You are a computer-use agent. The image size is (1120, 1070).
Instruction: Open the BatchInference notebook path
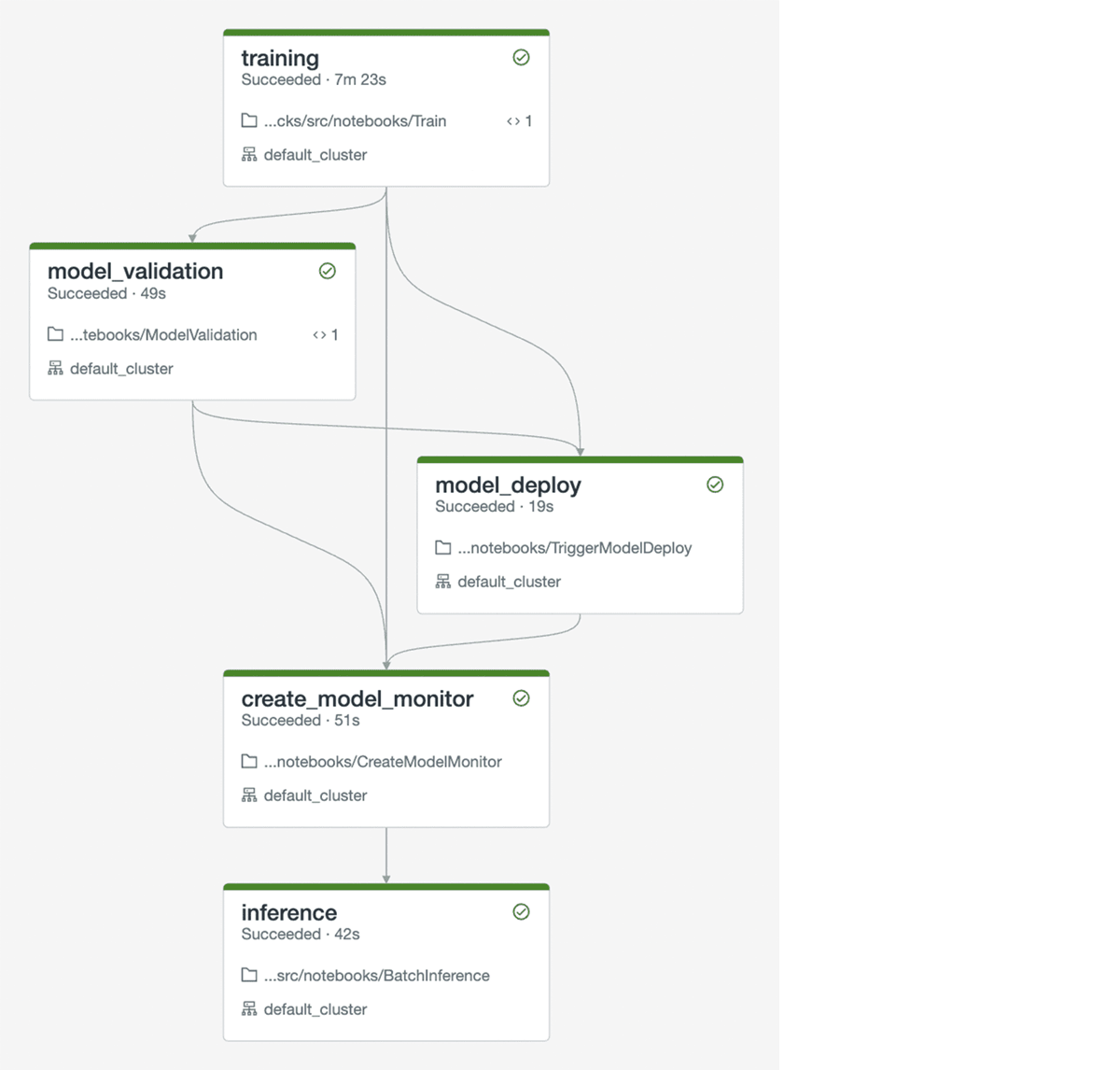point(376,976)
